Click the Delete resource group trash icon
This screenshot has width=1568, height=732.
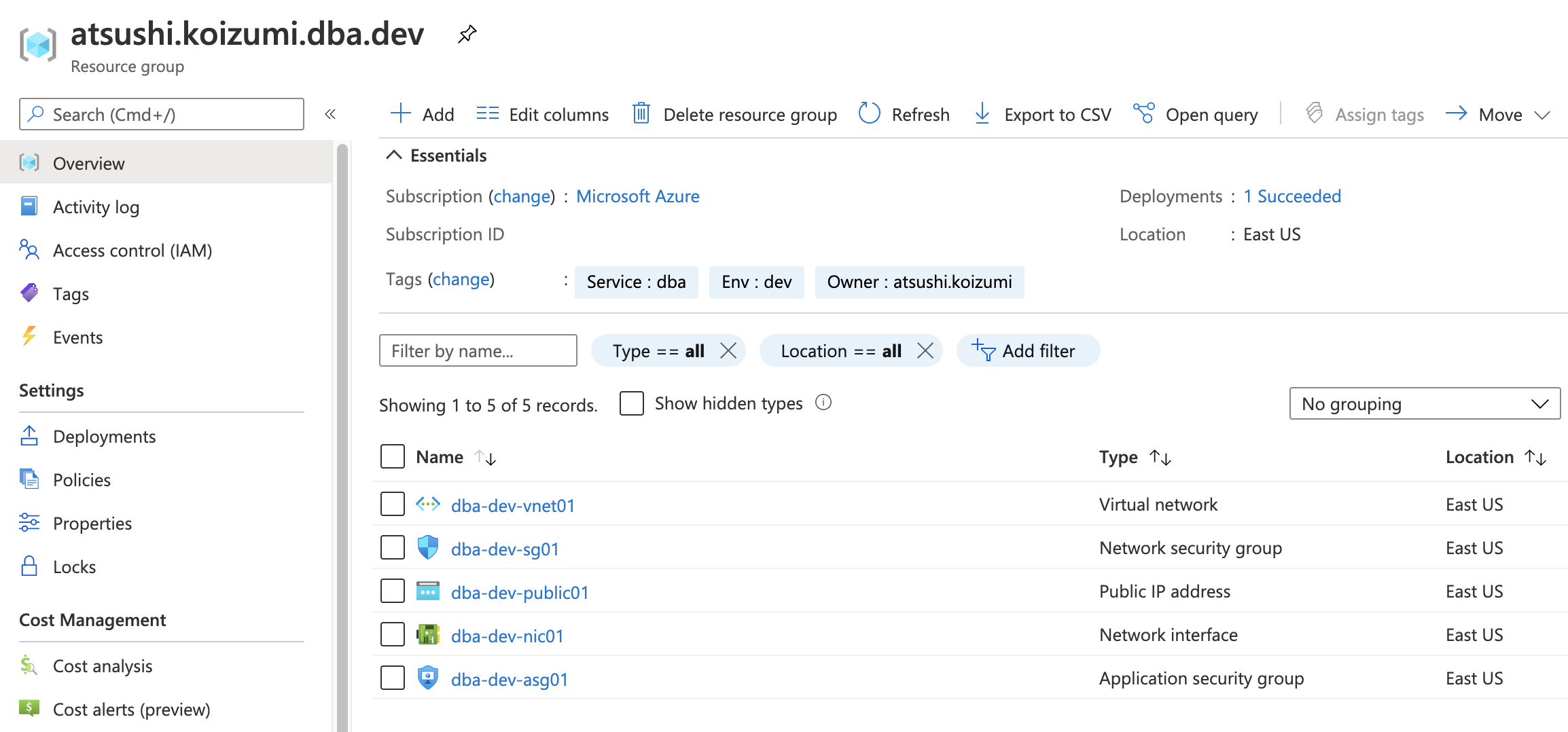pos(641,113)
